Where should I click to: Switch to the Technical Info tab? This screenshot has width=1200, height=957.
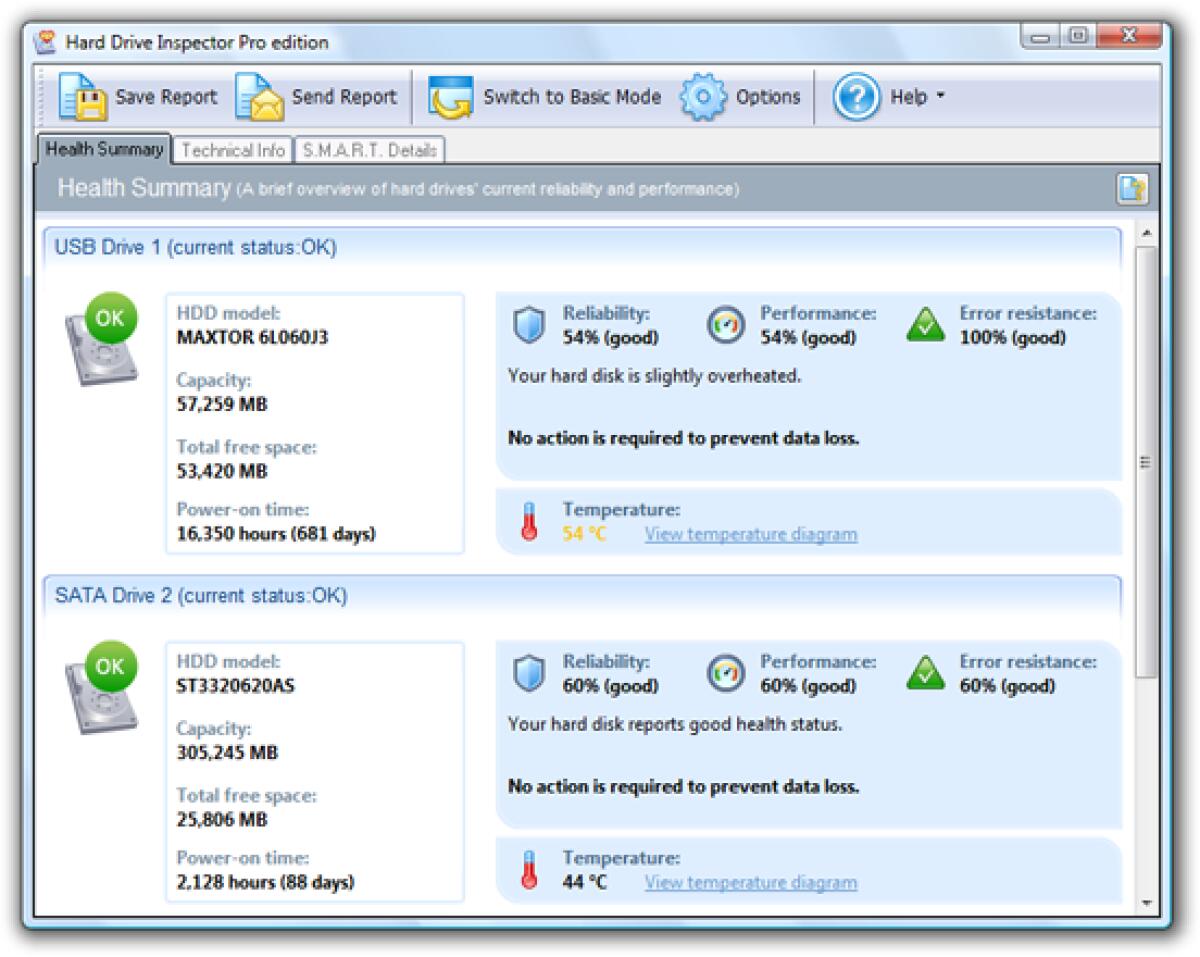(232, 149)
